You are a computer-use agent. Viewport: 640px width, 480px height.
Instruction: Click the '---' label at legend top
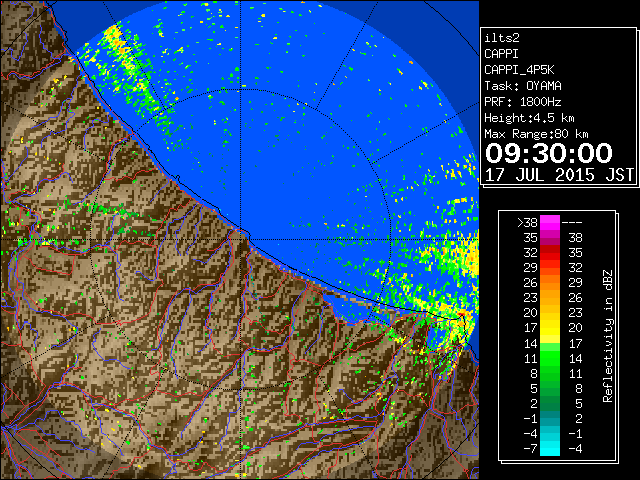572,223
